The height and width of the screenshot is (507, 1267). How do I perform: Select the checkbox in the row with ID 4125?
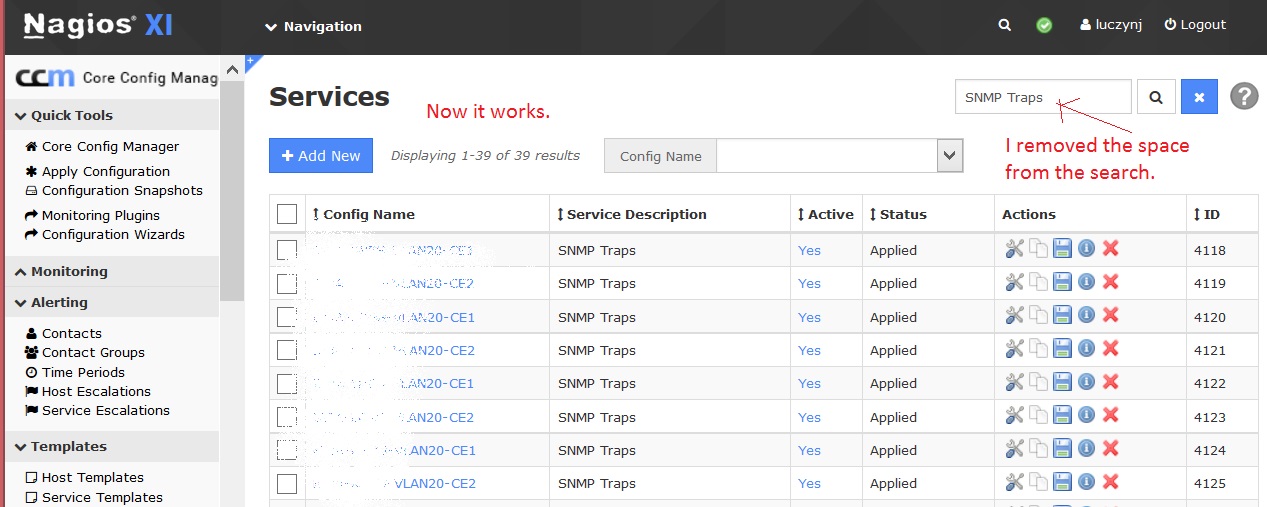(287, 484)
